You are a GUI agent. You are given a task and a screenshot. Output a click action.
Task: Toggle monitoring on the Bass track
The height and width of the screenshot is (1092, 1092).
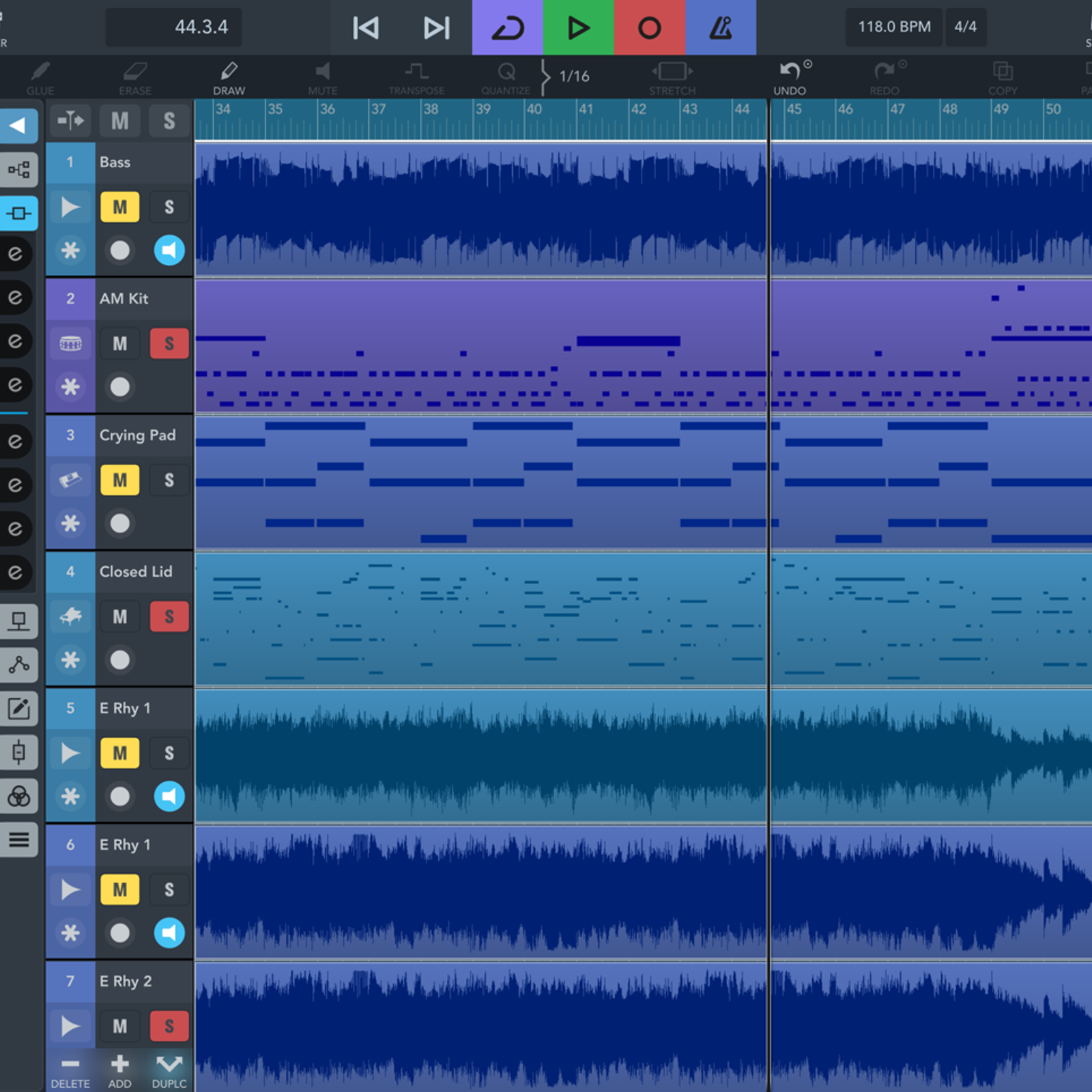click(169, 250)
